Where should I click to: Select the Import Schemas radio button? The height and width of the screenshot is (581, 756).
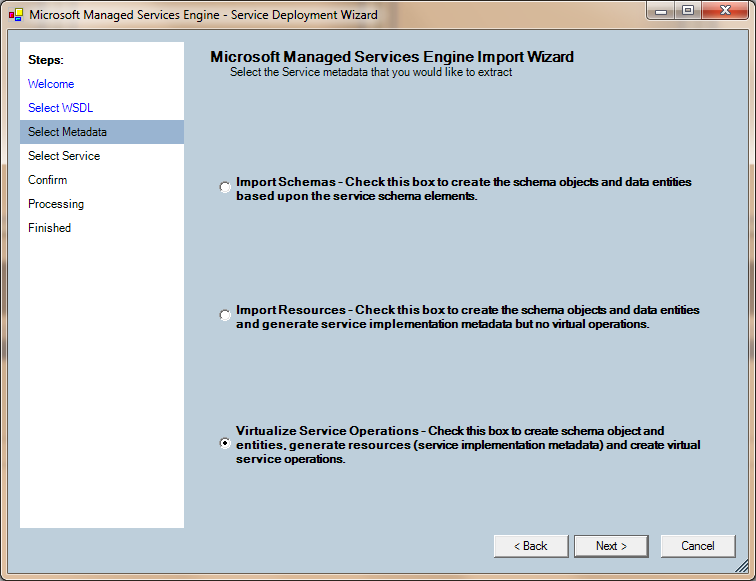coord(225,187)
